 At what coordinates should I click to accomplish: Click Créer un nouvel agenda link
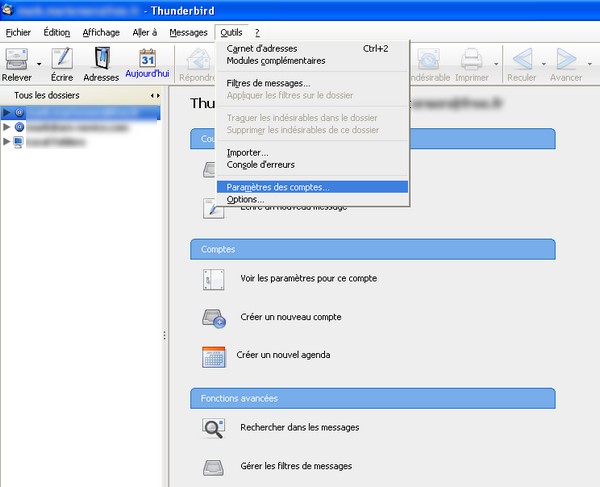(x=283, y=355)
